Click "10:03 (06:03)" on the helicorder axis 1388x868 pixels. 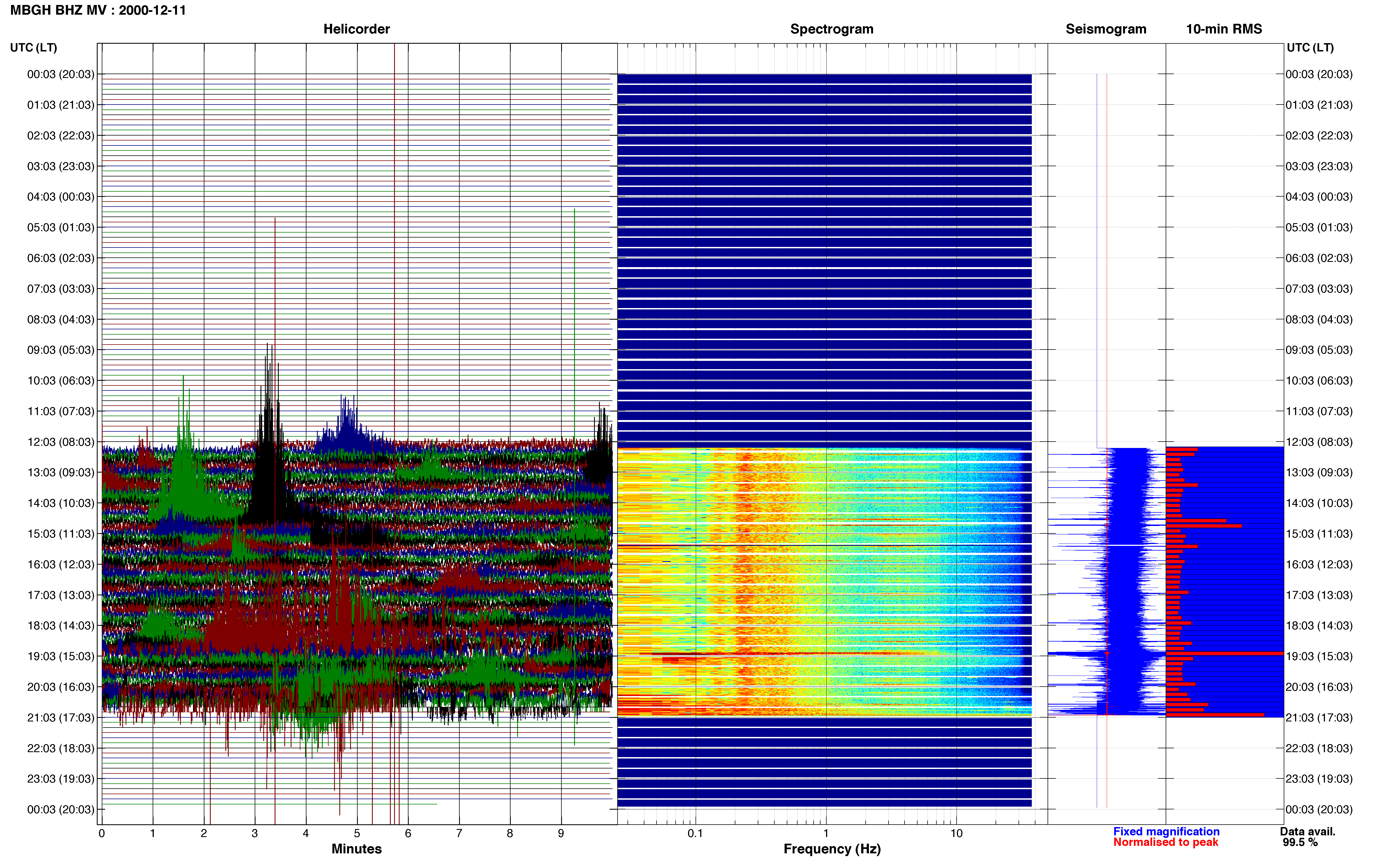pyautogui.click(x=61, y=380)
